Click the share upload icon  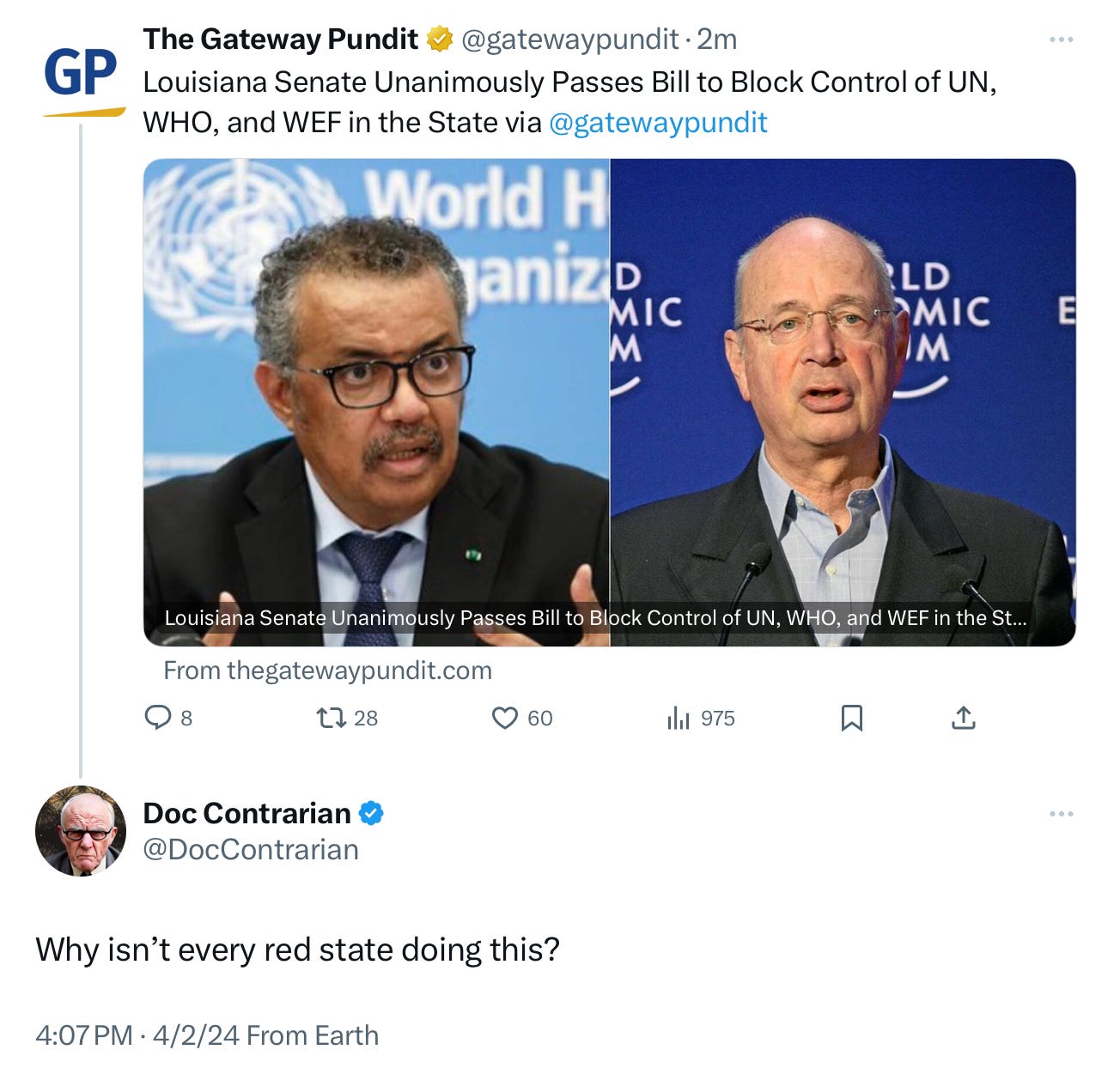click(x=964, y=717)
